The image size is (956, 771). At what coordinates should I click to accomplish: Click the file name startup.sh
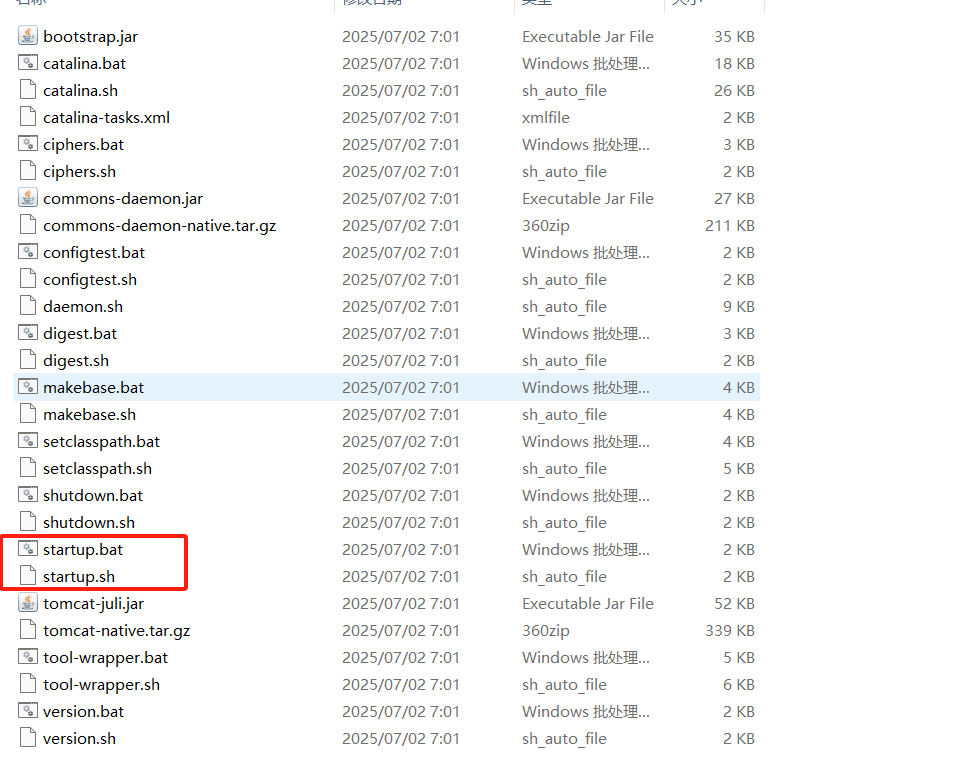(79, 577)
